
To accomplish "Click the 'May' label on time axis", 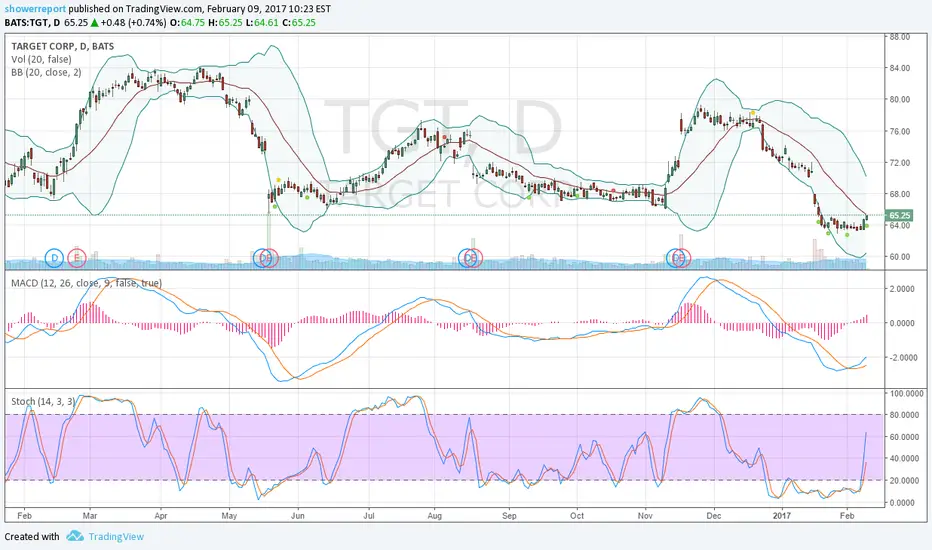I will click(x=229, y=516).
